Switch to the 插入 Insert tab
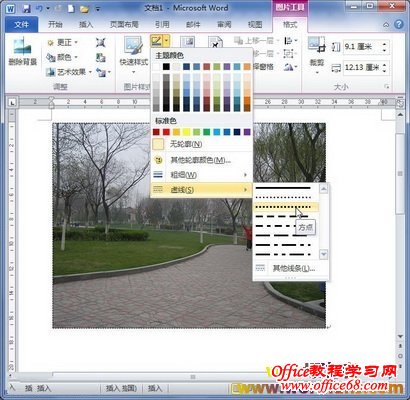 pos(86,24)
